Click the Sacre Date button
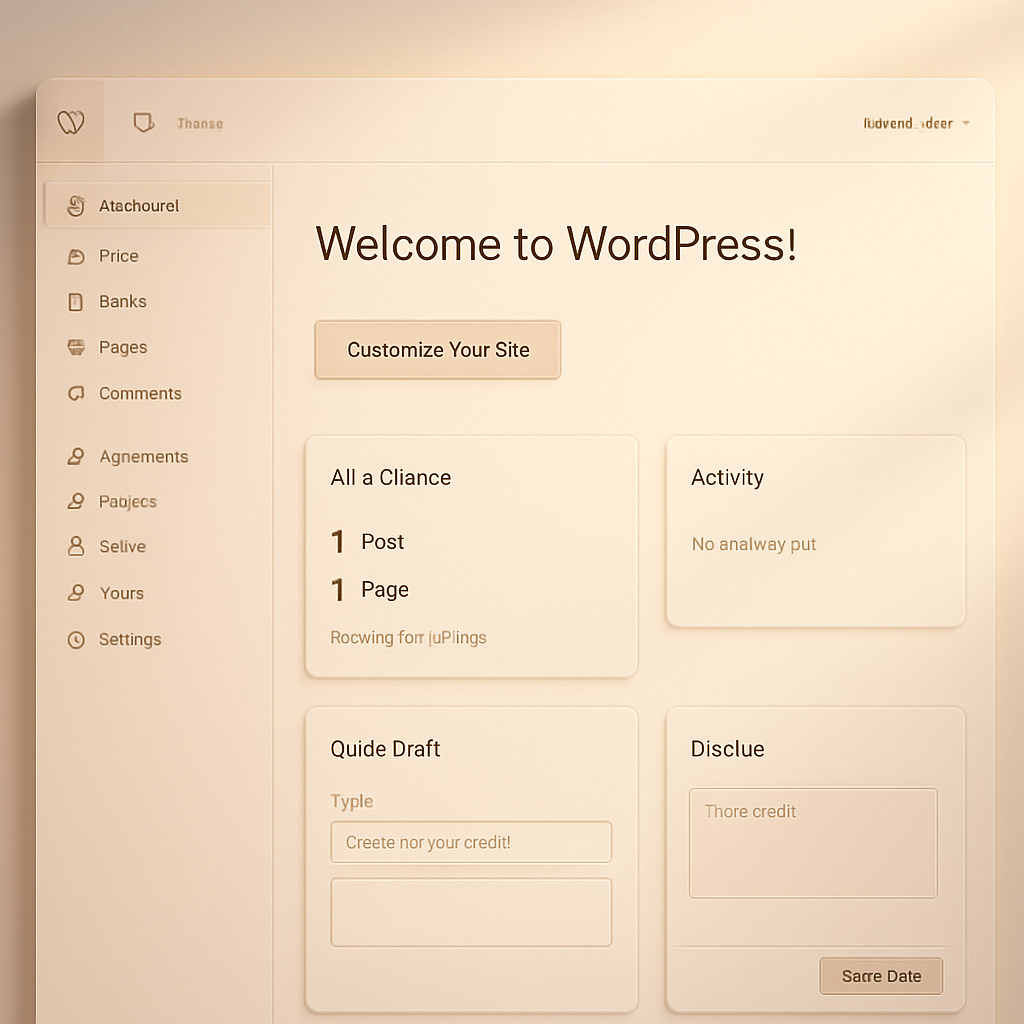1024x1024 pixels. tap(881, 976)
